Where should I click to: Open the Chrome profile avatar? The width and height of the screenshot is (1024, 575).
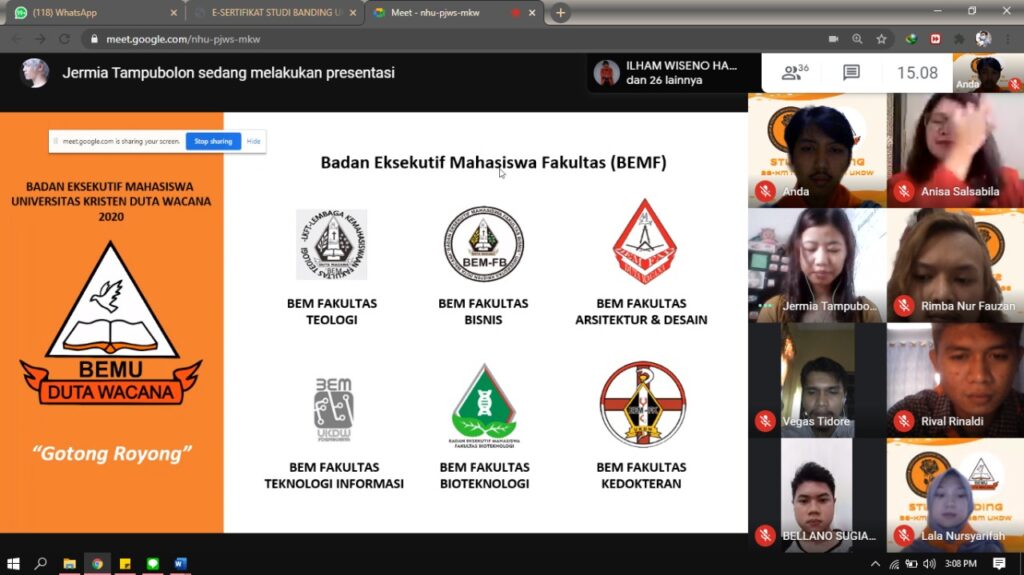[x=983, y=39]
